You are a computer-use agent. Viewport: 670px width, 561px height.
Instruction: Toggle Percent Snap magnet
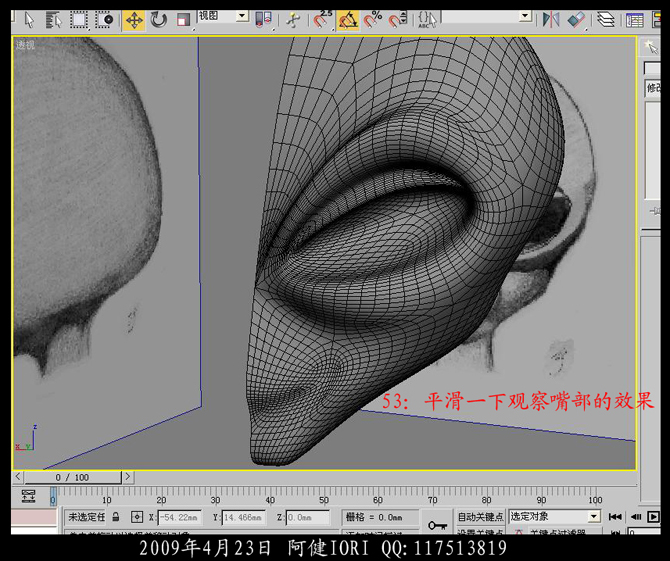(x=373, y=20)
